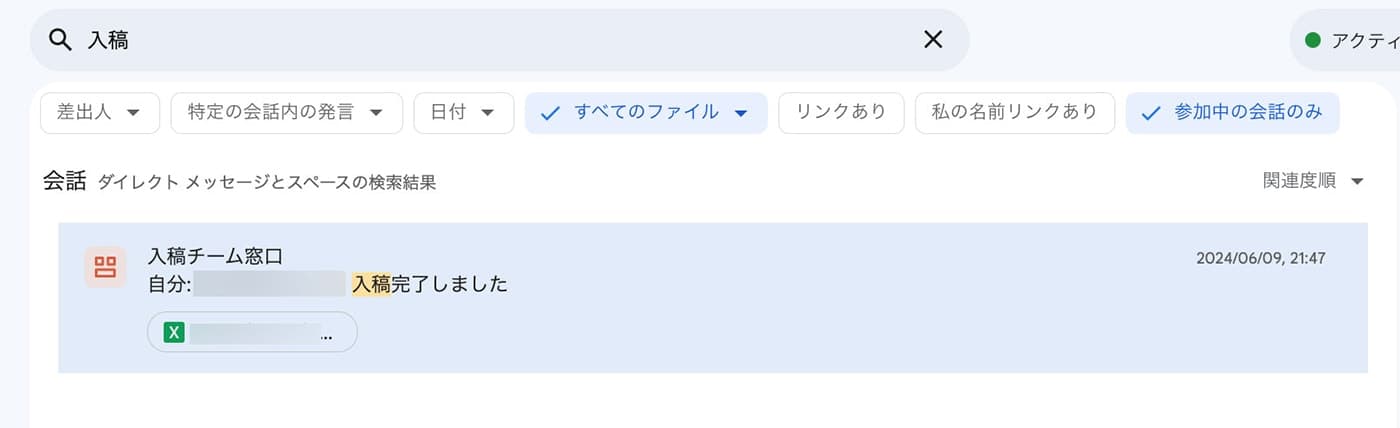
Task: Click the checkmark on すべてのファイル chip
Action: point(549,113)
